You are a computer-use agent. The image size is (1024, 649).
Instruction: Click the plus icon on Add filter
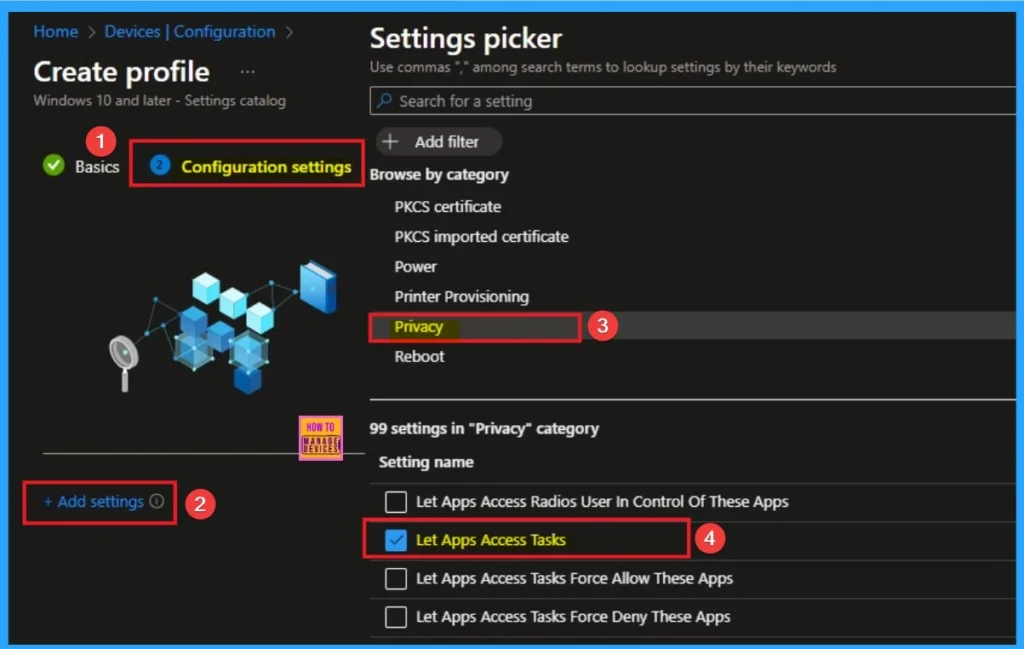(391, 142)
